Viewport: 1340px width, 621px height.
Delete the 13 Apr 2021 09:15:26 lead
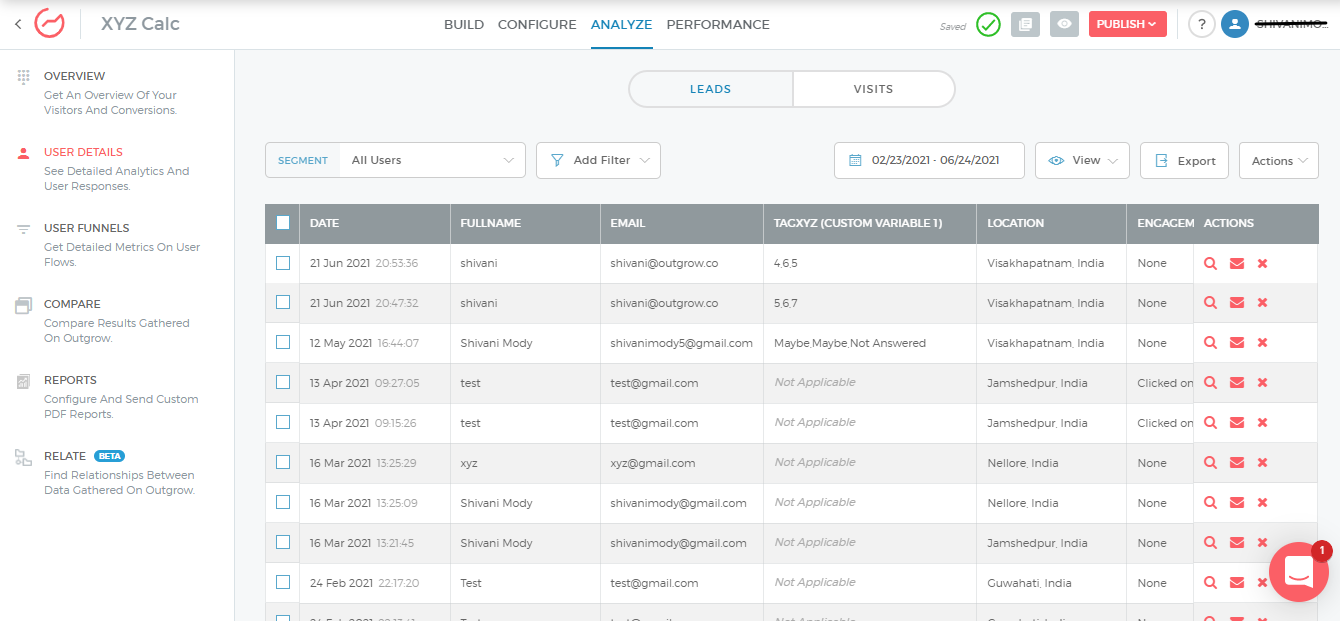click(x=1262, y=423)
